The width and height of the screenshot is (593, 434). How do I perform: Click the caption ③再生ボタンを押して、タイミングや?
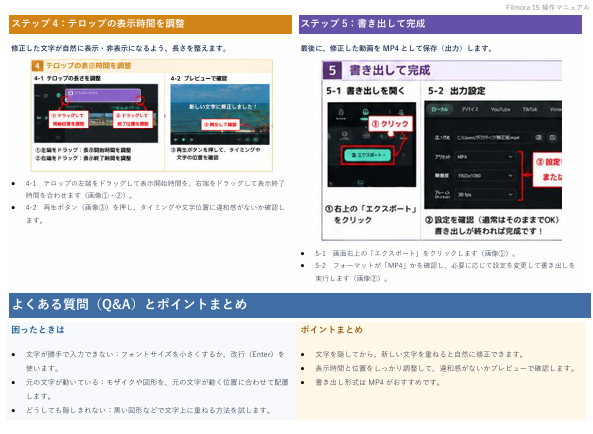[216, 153]
